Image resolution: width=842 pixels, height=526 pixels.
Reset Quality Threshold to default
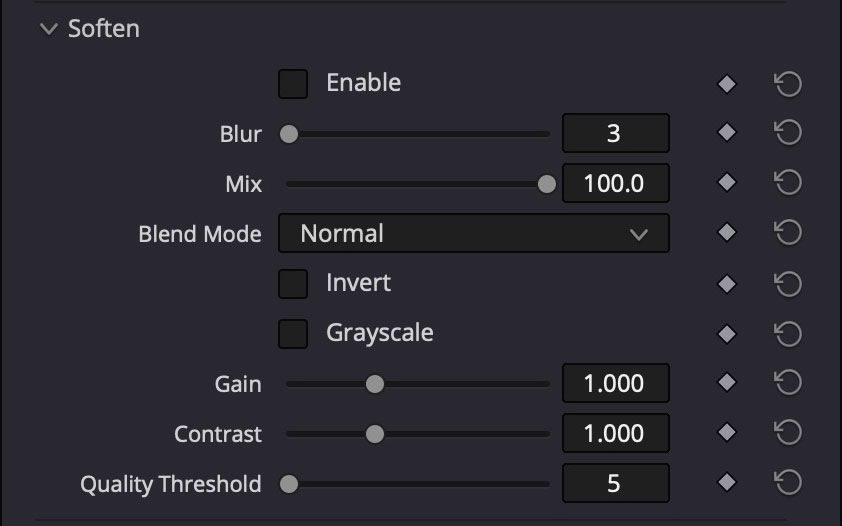coord(788,484)
